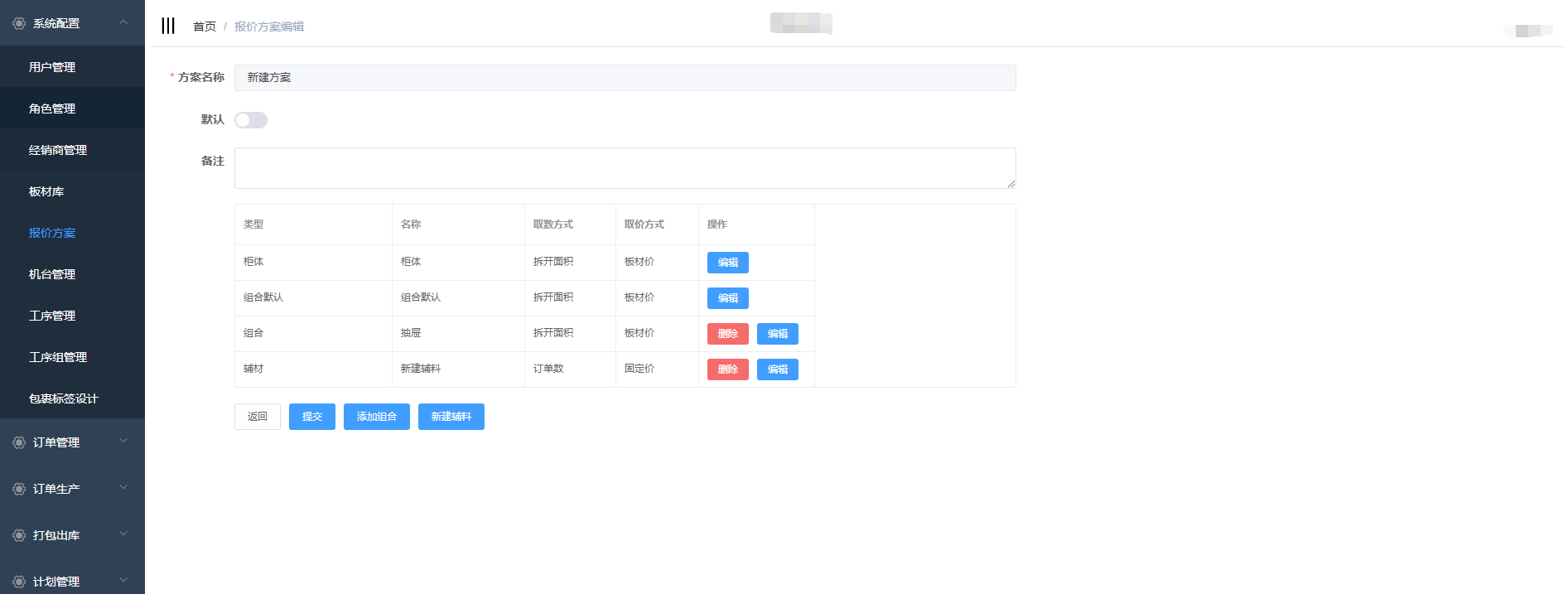Click the gear icon beside 订单管理
The image size is (1568, 594).
[x=19, y=442]
